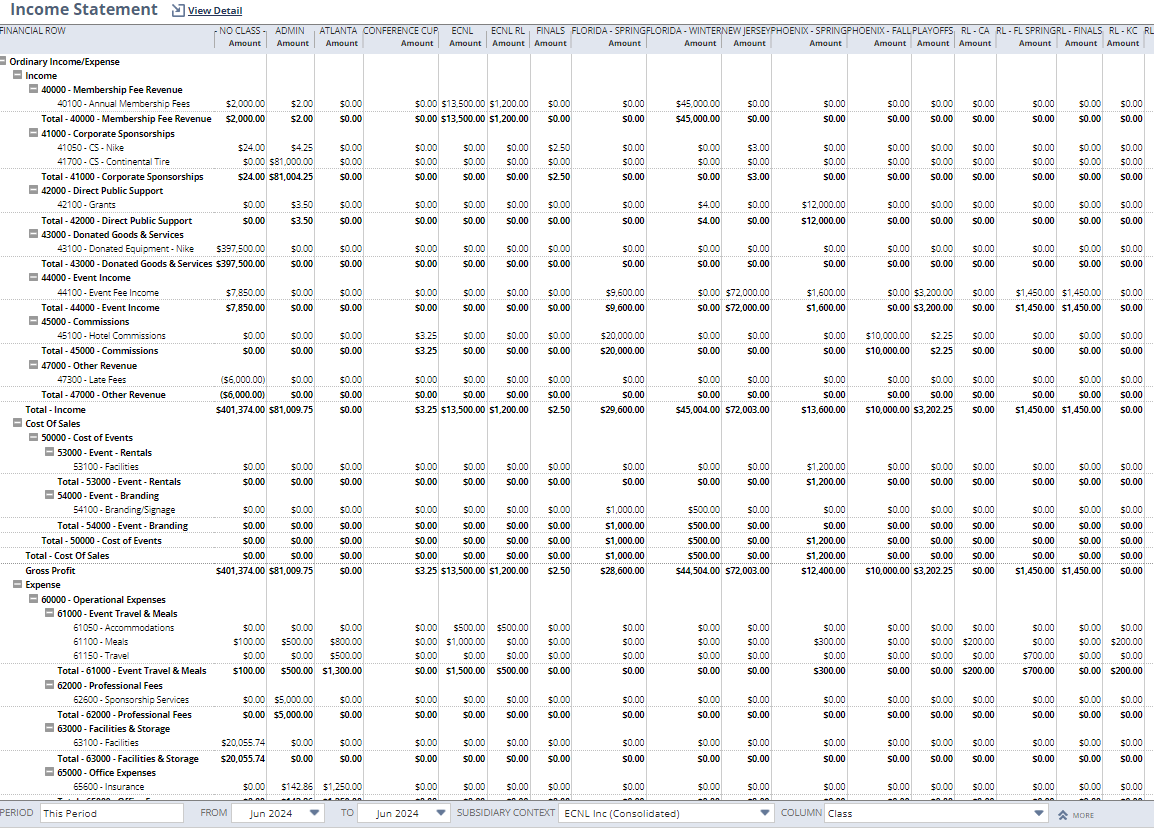Collapse the Expense section minus icon
Viewport: 1154px width, 829px height.
[x=17, y=585]
